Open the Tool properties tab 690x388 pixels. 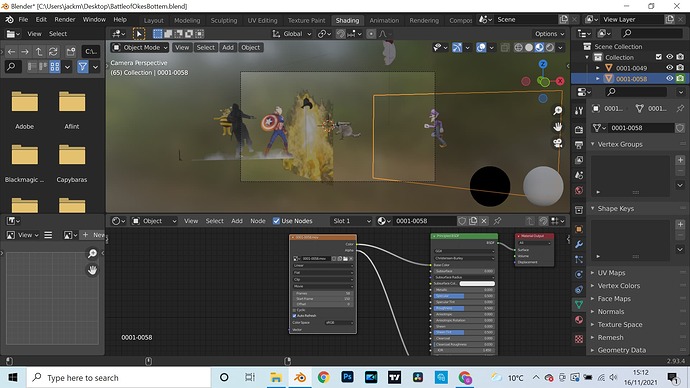[x=579, y=111]
